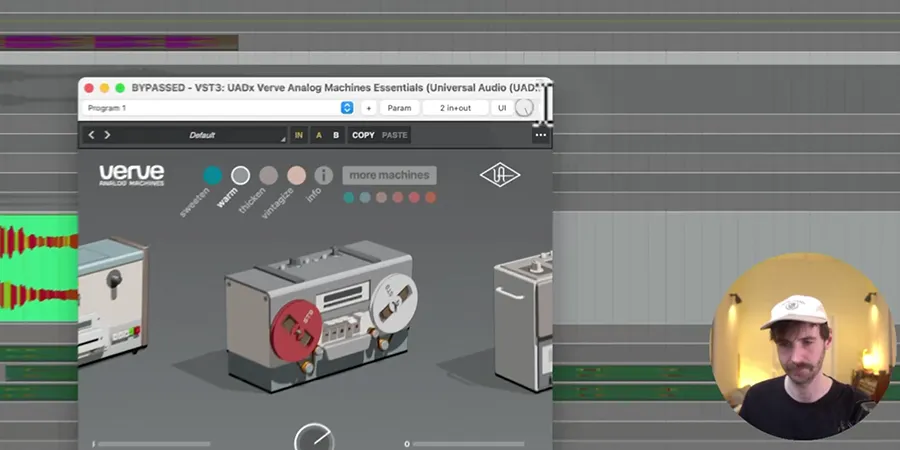The image size is (900, 450).
Task: Click the first teal machine dot
Action: pos(348,197)
